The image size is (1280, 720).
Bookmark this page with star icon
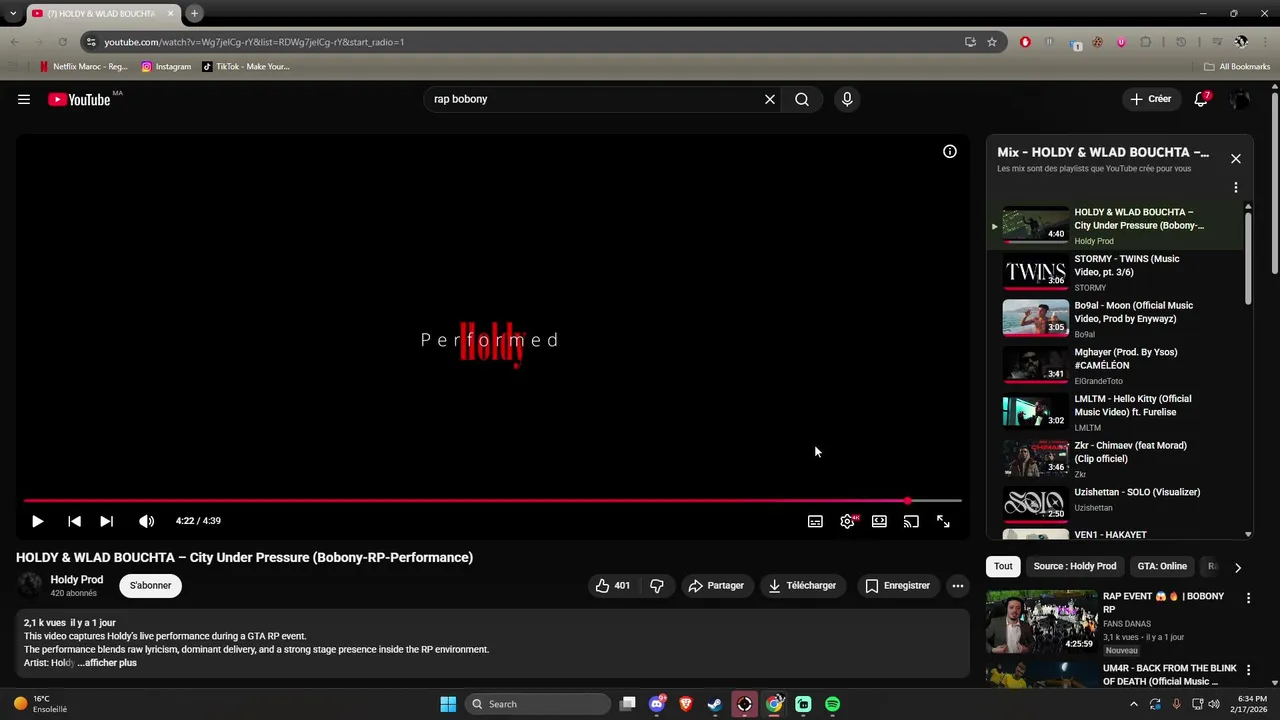point(992,42)
